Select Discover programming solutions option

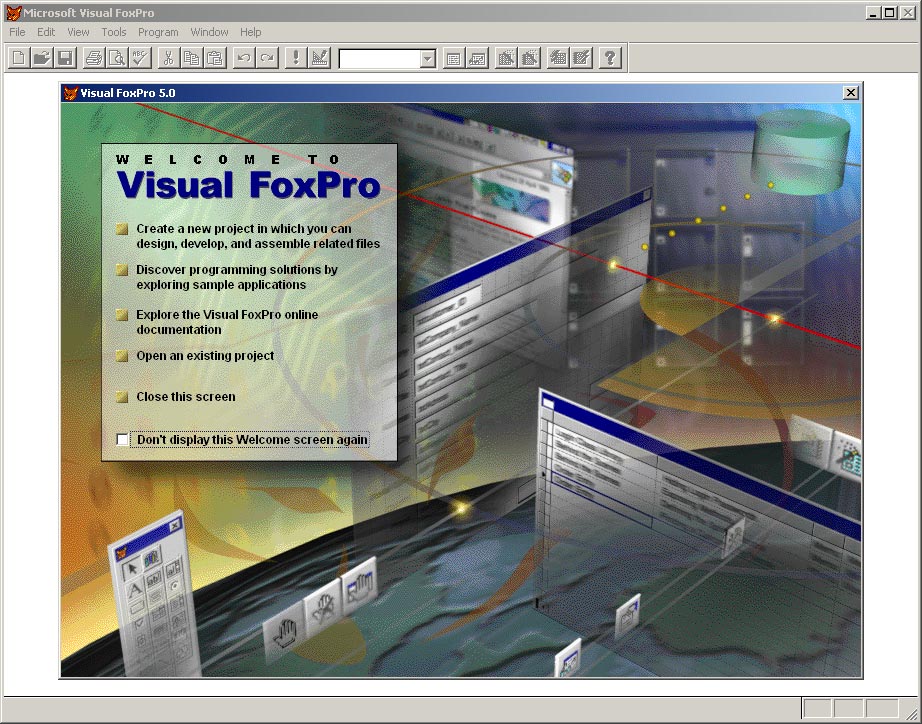[x=227, y=277]
